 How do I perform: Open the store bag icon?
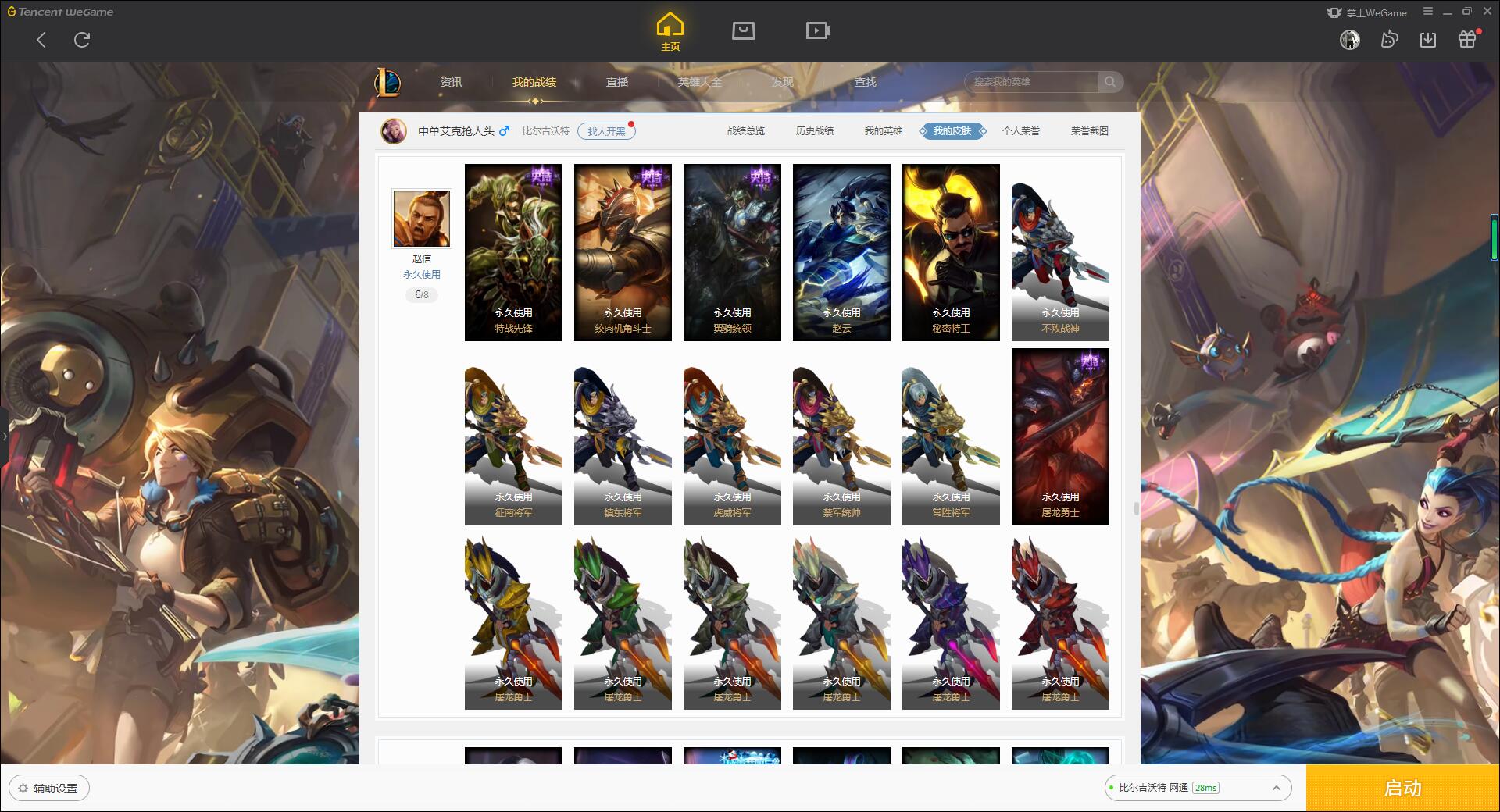click(743, 30)
